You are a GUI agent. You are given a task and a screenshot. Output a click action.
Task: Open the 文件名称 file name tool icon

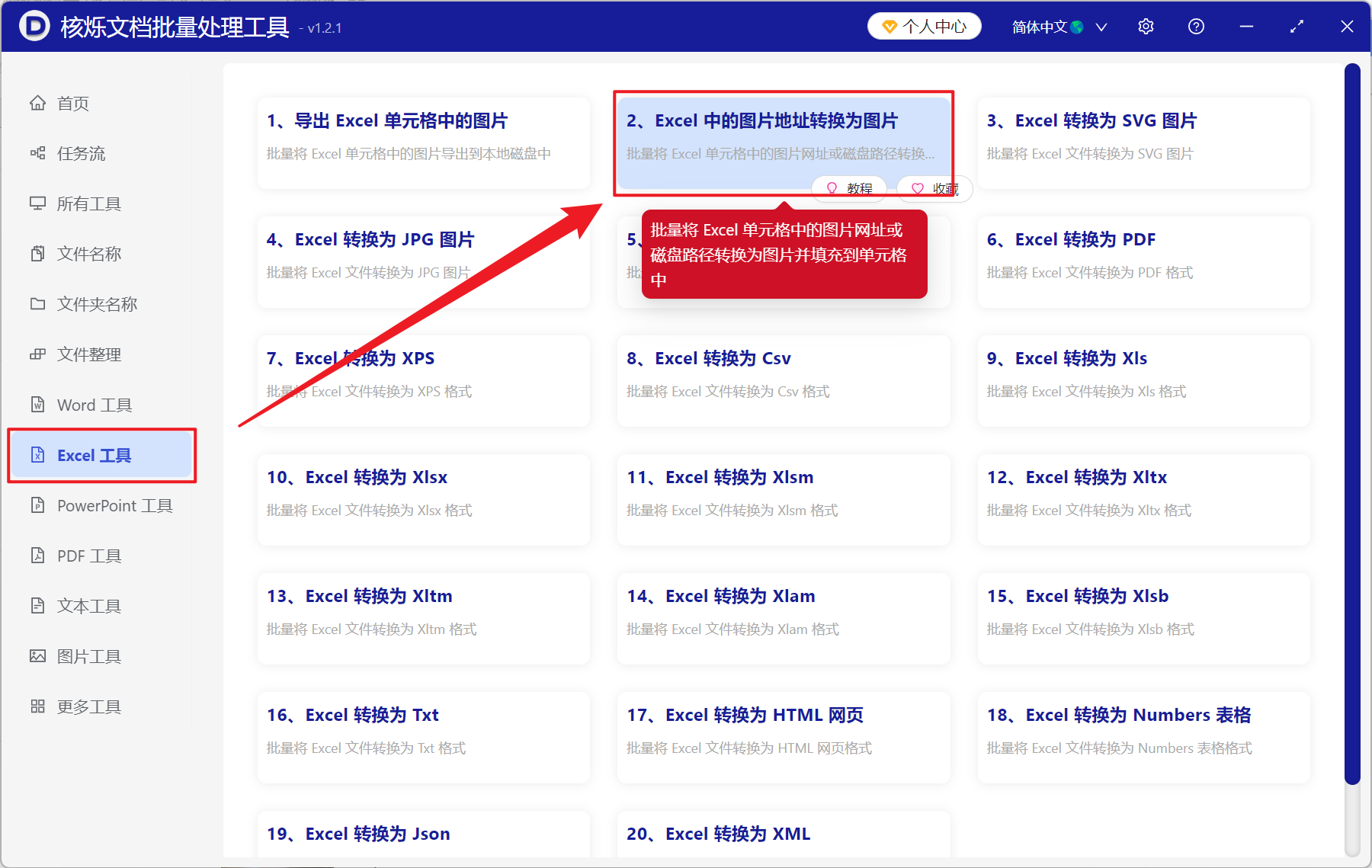pos(38,254)
